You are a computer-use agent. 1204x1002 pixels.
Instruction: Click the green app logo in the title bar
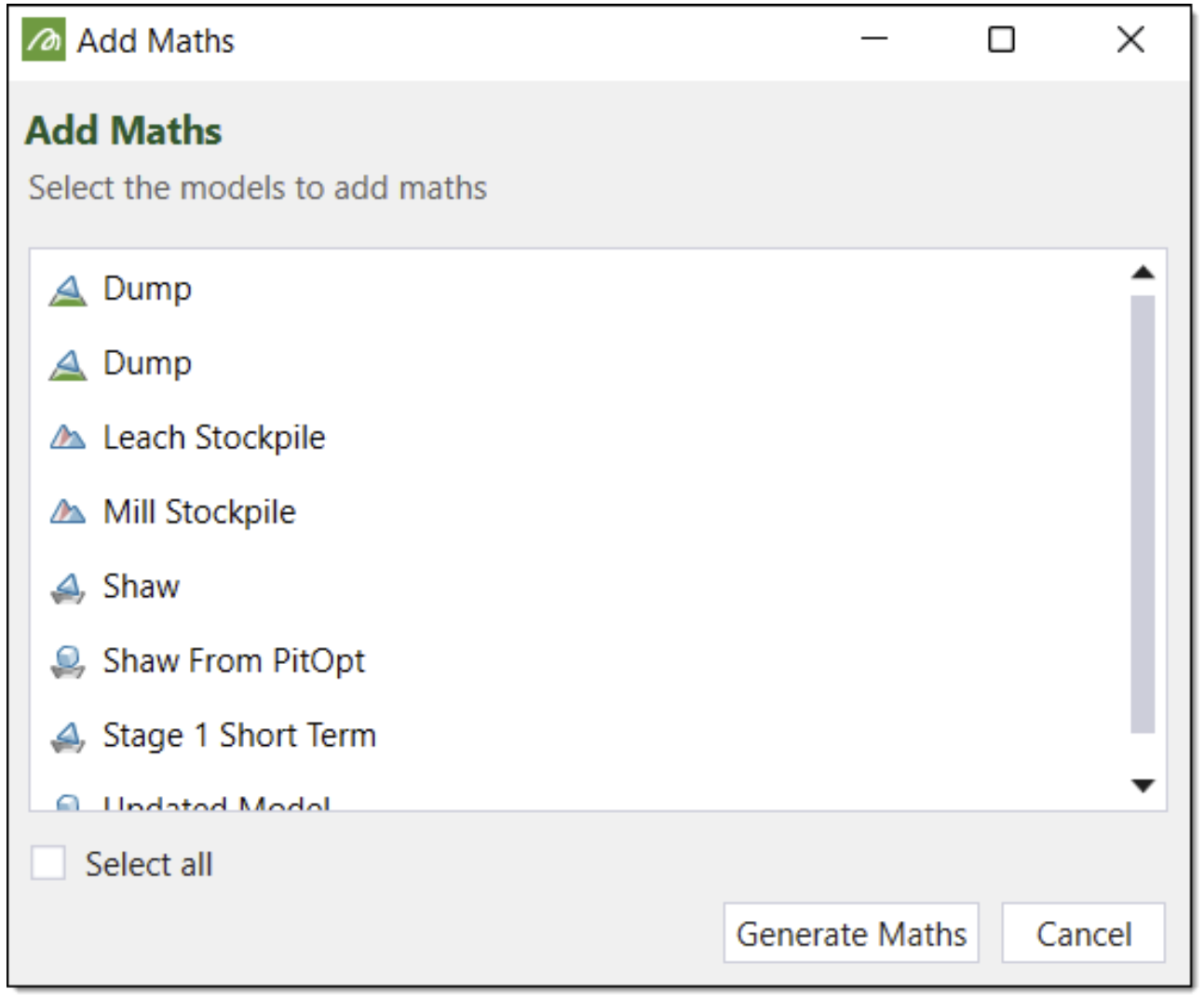click(44, 41)
